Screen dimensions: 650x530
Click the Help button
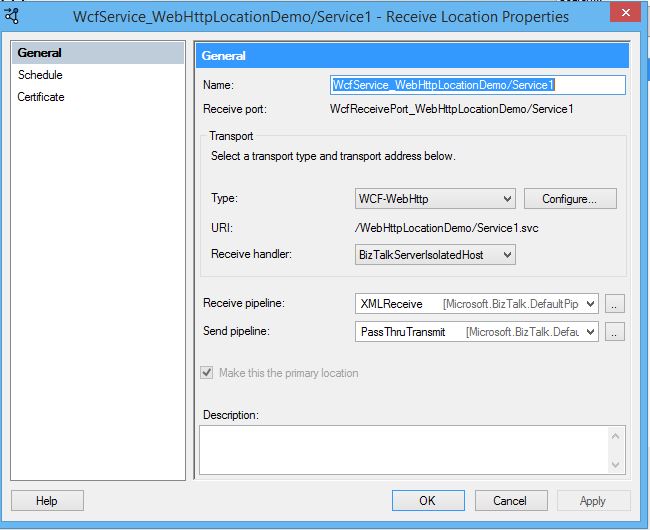[x=47, y=501]
